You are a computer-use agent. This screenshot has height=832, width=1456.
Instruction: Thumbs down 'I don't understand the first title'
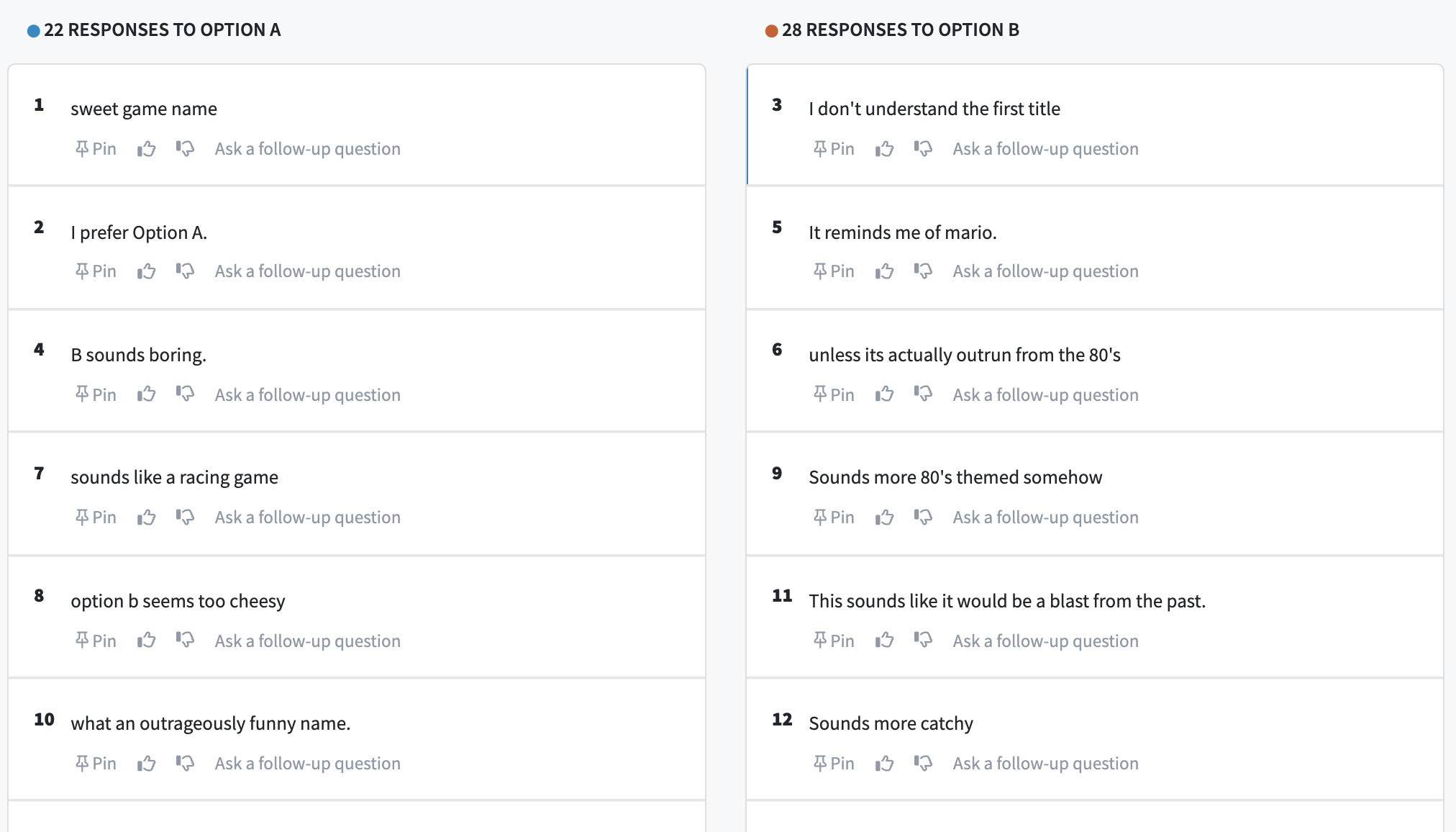coord(923,149)
